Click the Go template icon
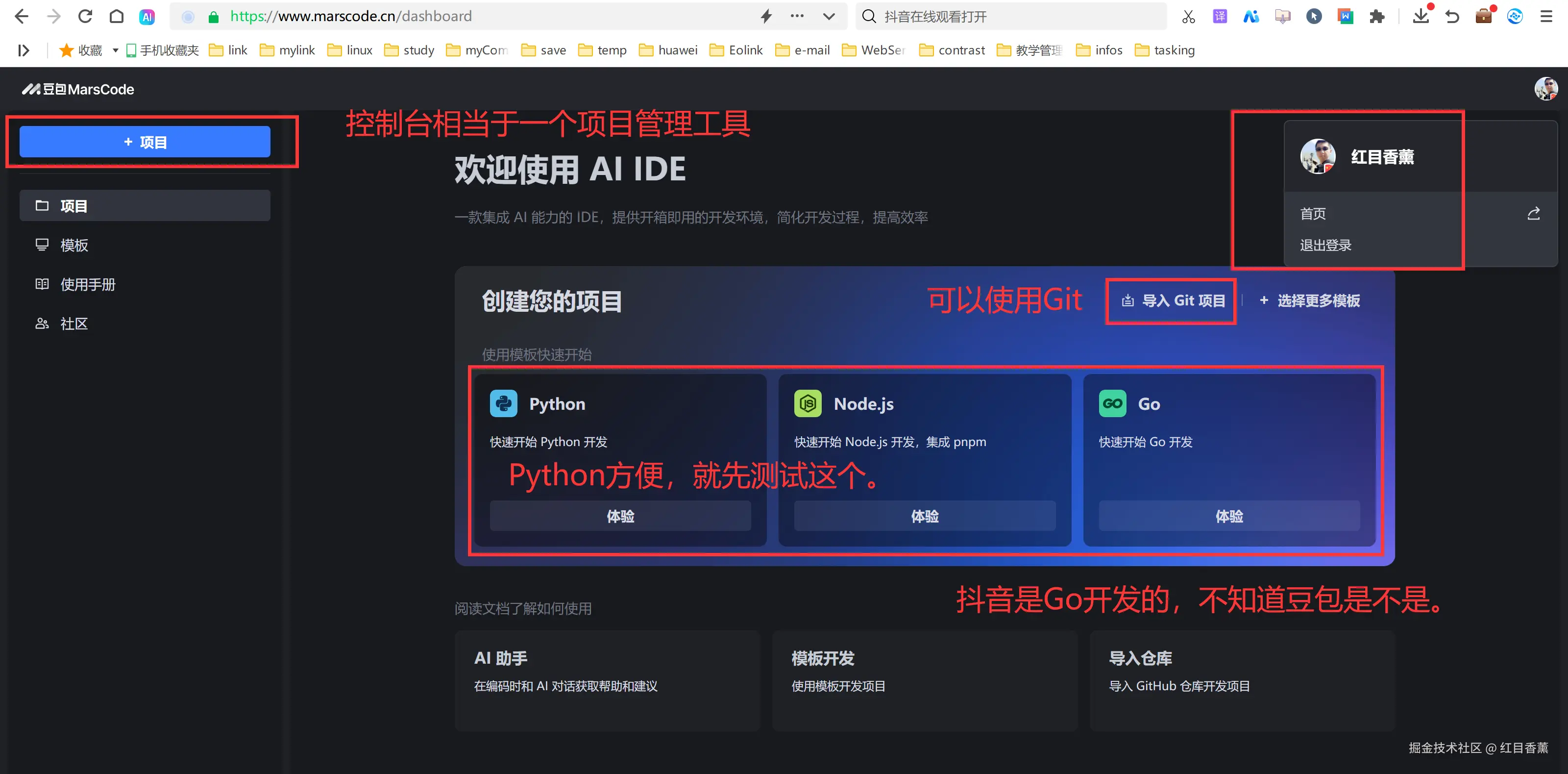The image size is (1568, 774). 1112,404
